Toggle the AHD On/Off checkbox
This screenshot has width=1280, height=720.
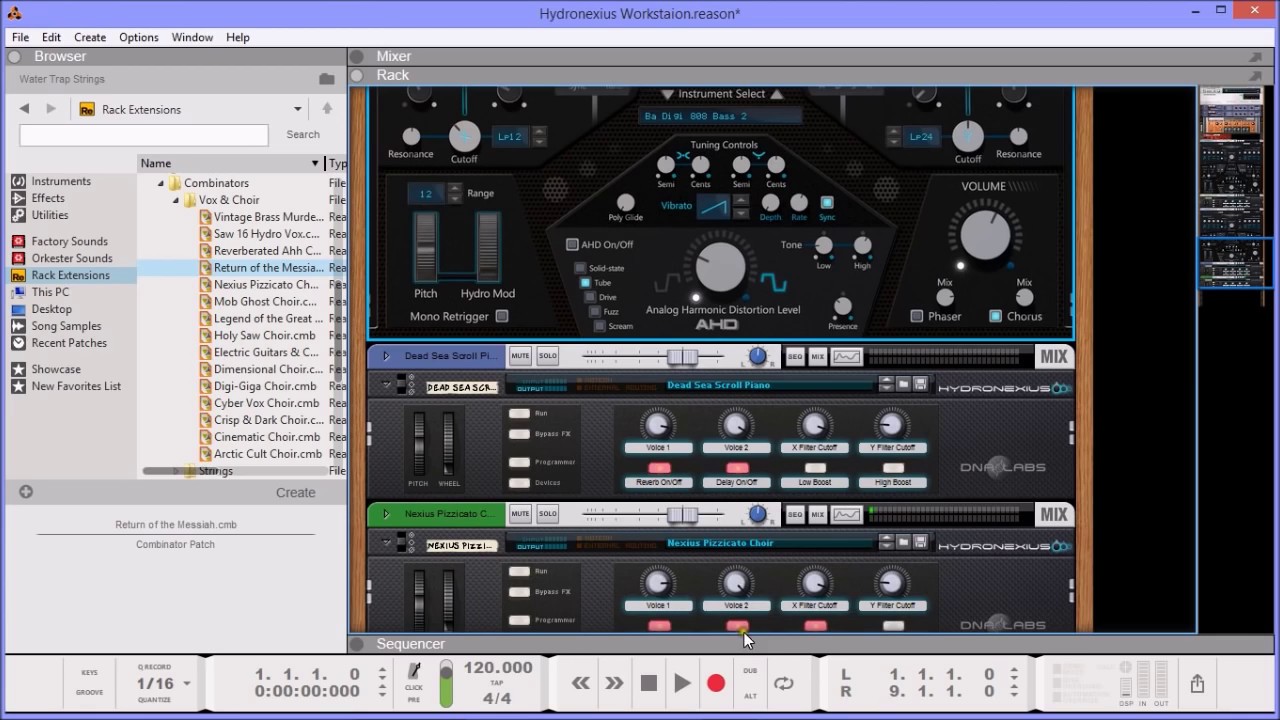pos(572,244)
